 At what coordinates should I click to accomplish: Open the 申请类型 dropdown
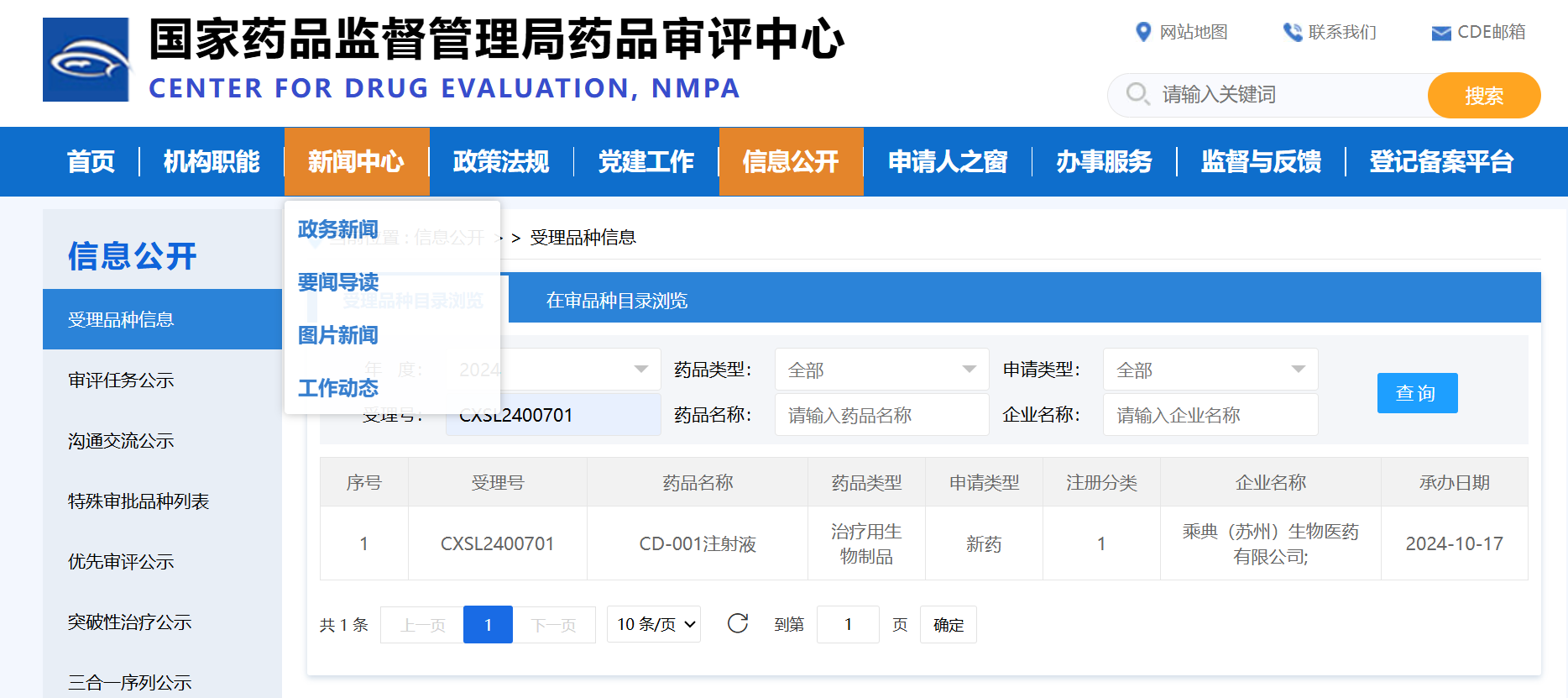1210,370
